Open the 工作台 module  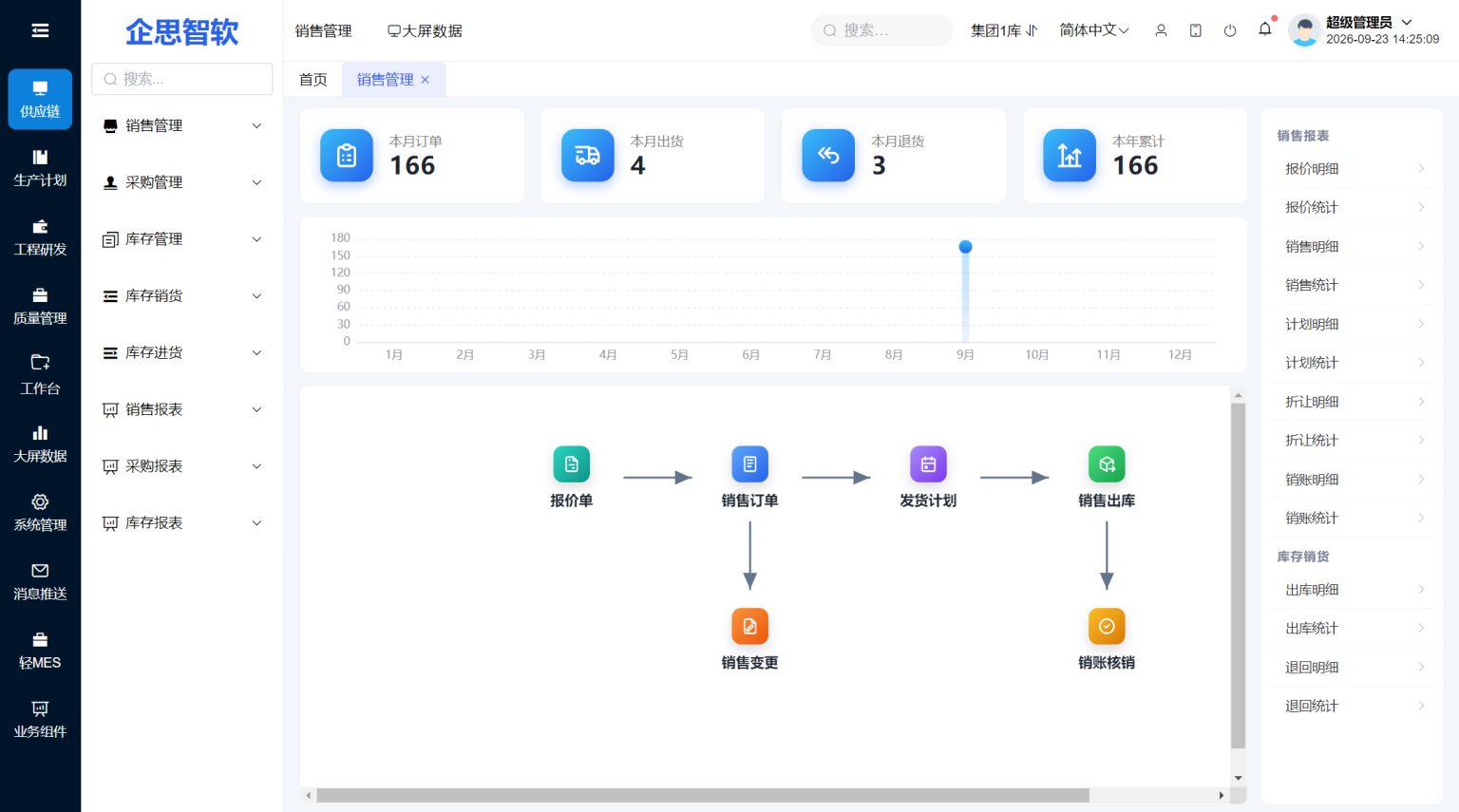40,375
